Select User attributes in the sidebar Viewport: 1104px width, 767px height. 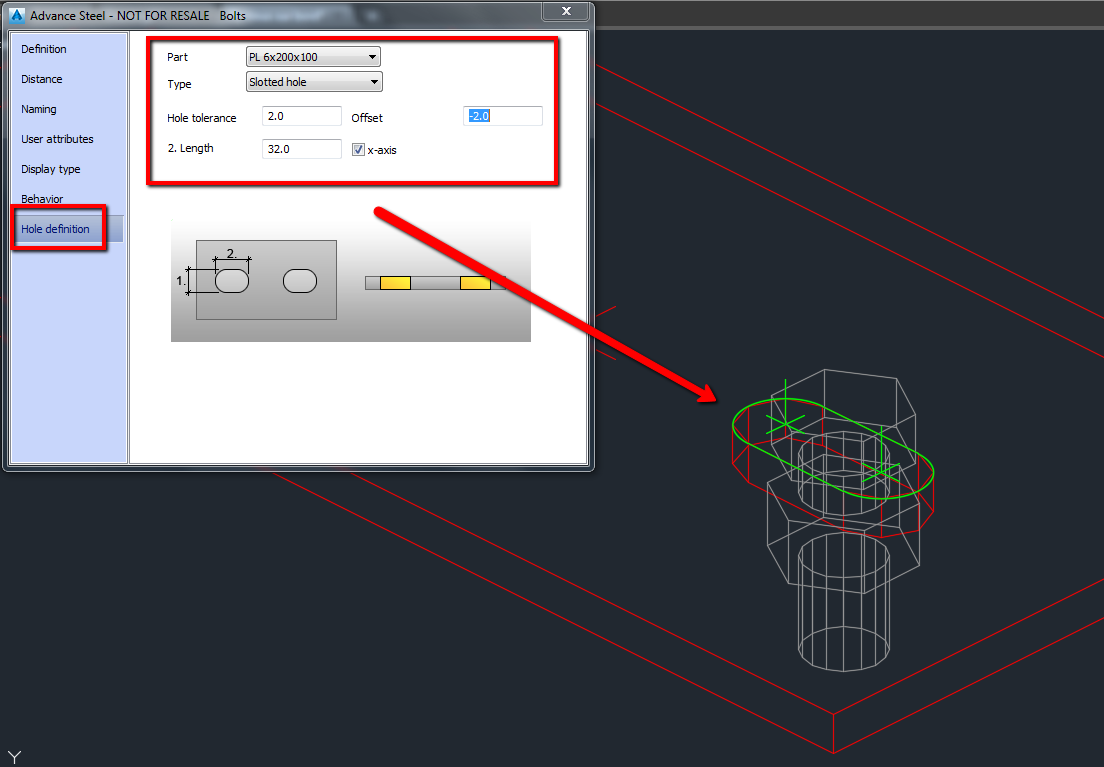55,138
